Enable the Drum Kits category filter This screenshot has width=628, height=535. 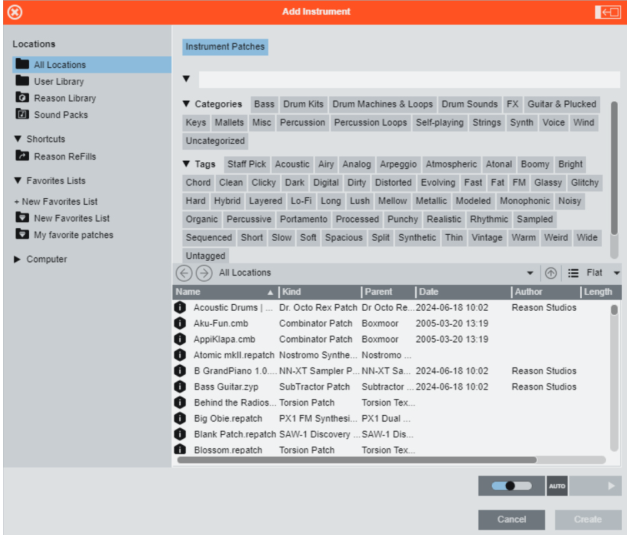(x=303, y=104)
